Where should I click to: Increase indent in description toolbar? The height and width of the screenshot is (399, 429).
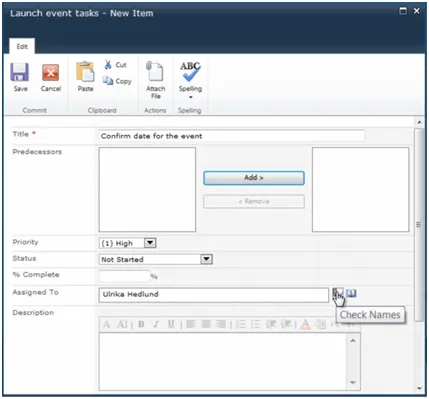click(x=286, y=324)
